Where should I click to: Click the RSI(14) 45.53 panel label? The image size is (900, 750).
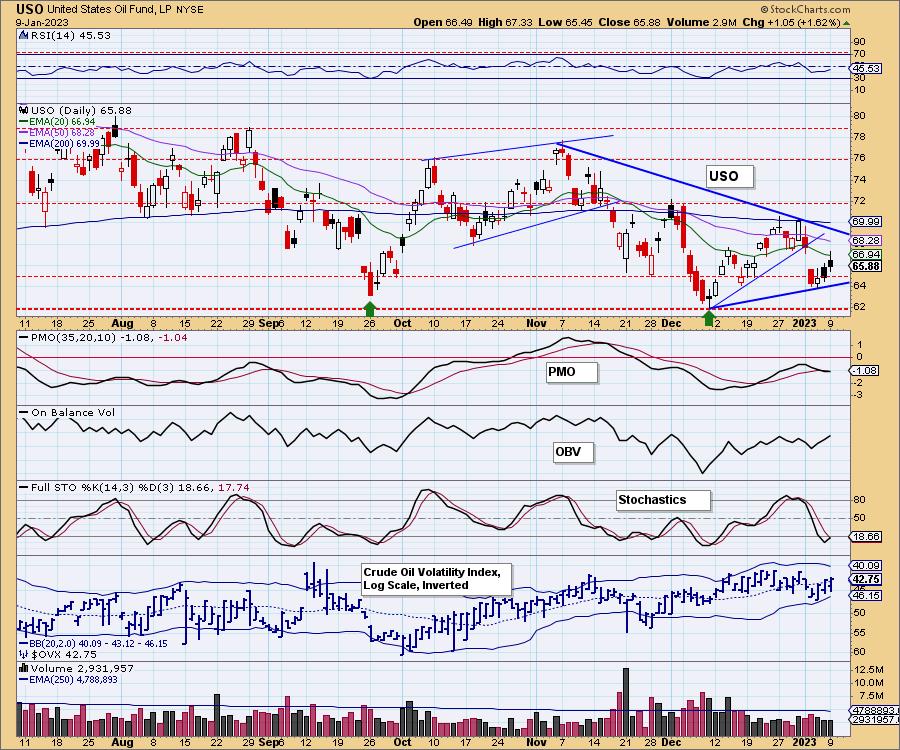pyautogui.click(x=70, y=35)
